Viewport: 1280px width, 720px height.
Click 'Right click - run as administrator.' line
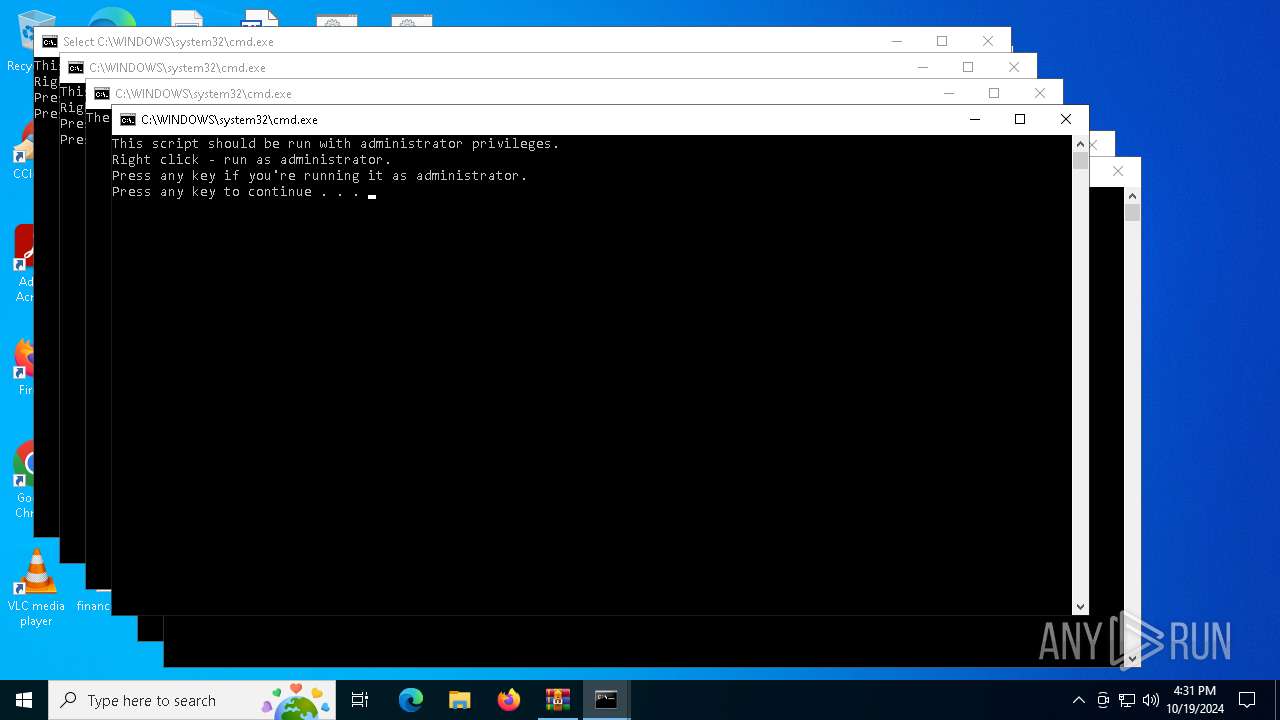(251, 160)
